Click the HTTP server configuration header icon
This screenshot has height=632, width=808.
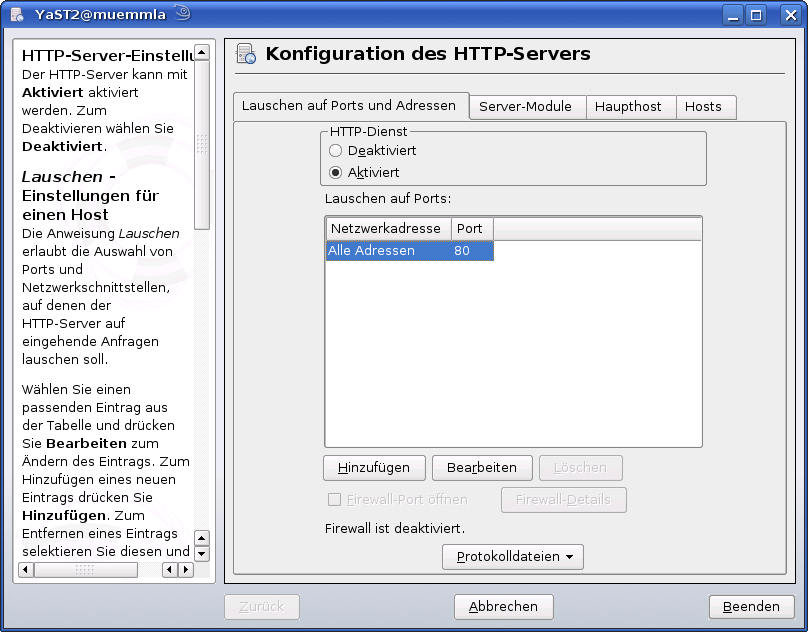click(x=246, y=54)
